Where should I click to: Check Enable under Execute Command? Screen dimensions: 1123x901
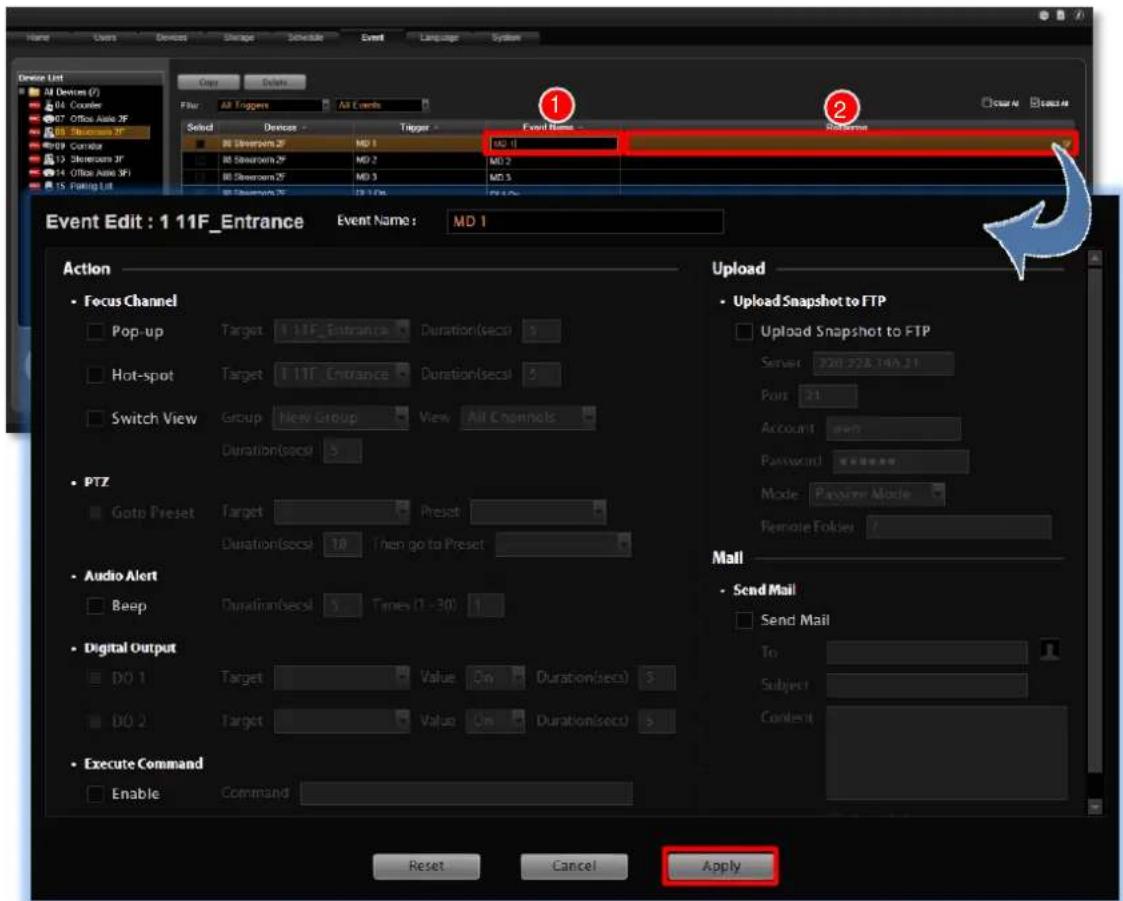coord(95,794)
